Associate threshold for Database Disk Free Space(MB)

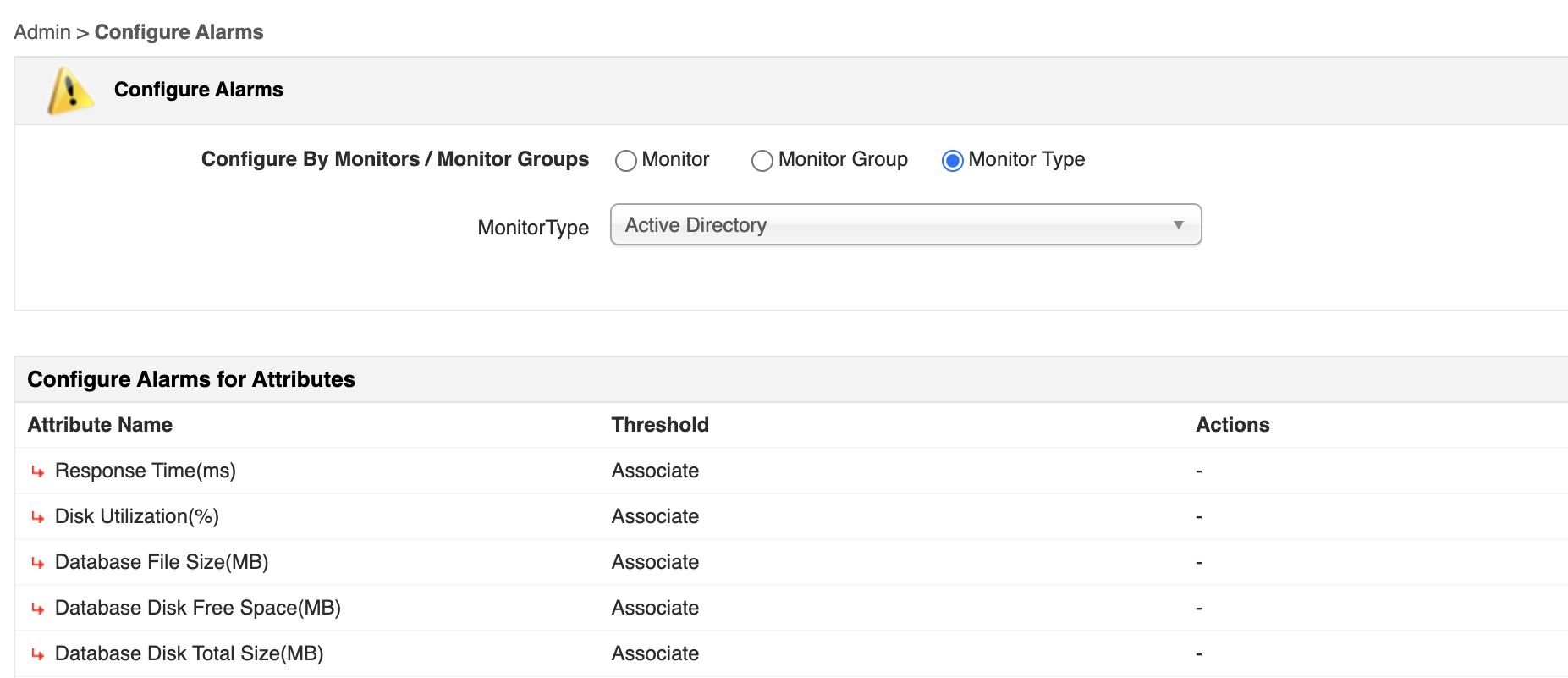[655, 608]
